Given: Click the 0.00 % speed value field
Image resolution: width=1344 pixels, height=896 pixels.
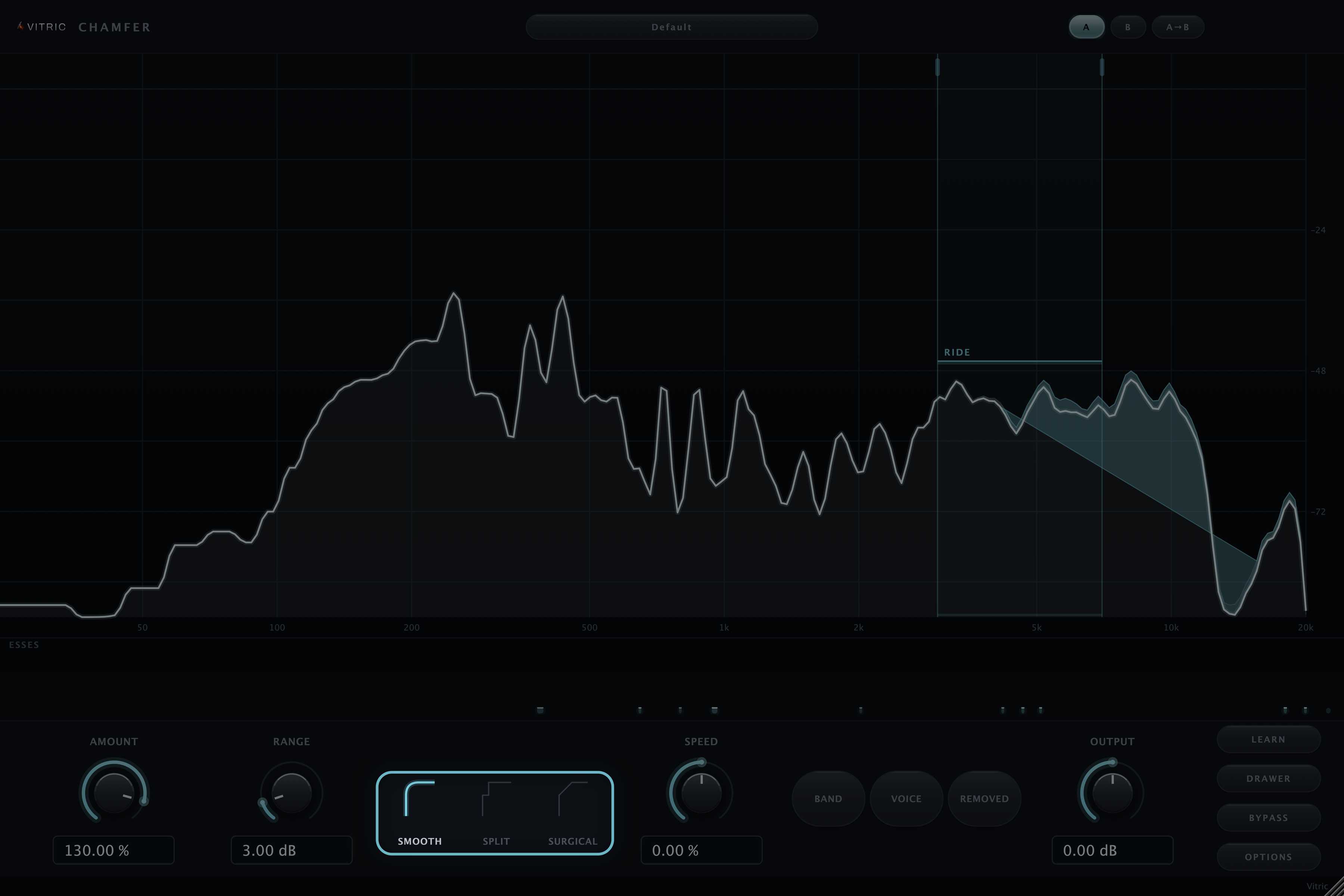Looking at the screenshot, I should [x=701, y=850].
